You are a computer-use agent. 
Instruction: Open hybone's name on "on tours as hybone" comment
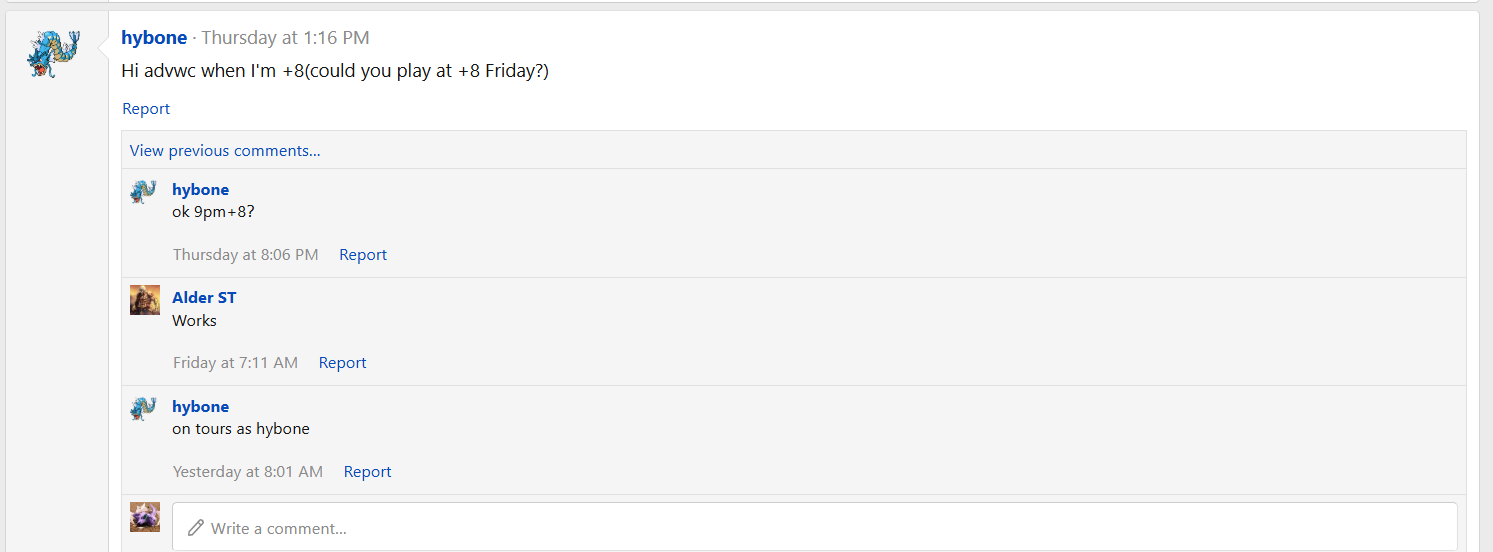tap(200, 407)
